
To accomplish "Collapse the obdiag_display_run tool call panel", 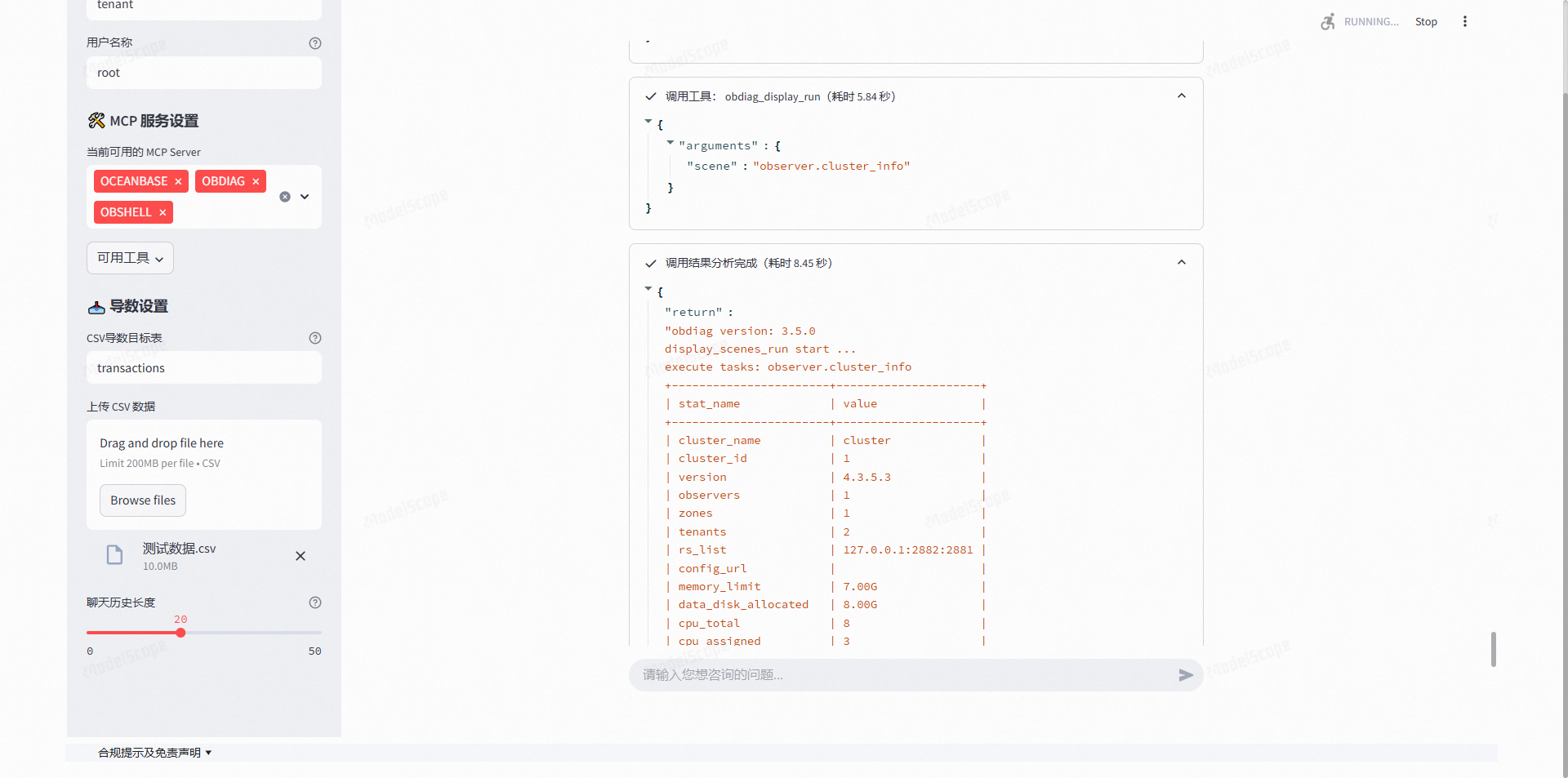I will click(x=1181, y=96).
